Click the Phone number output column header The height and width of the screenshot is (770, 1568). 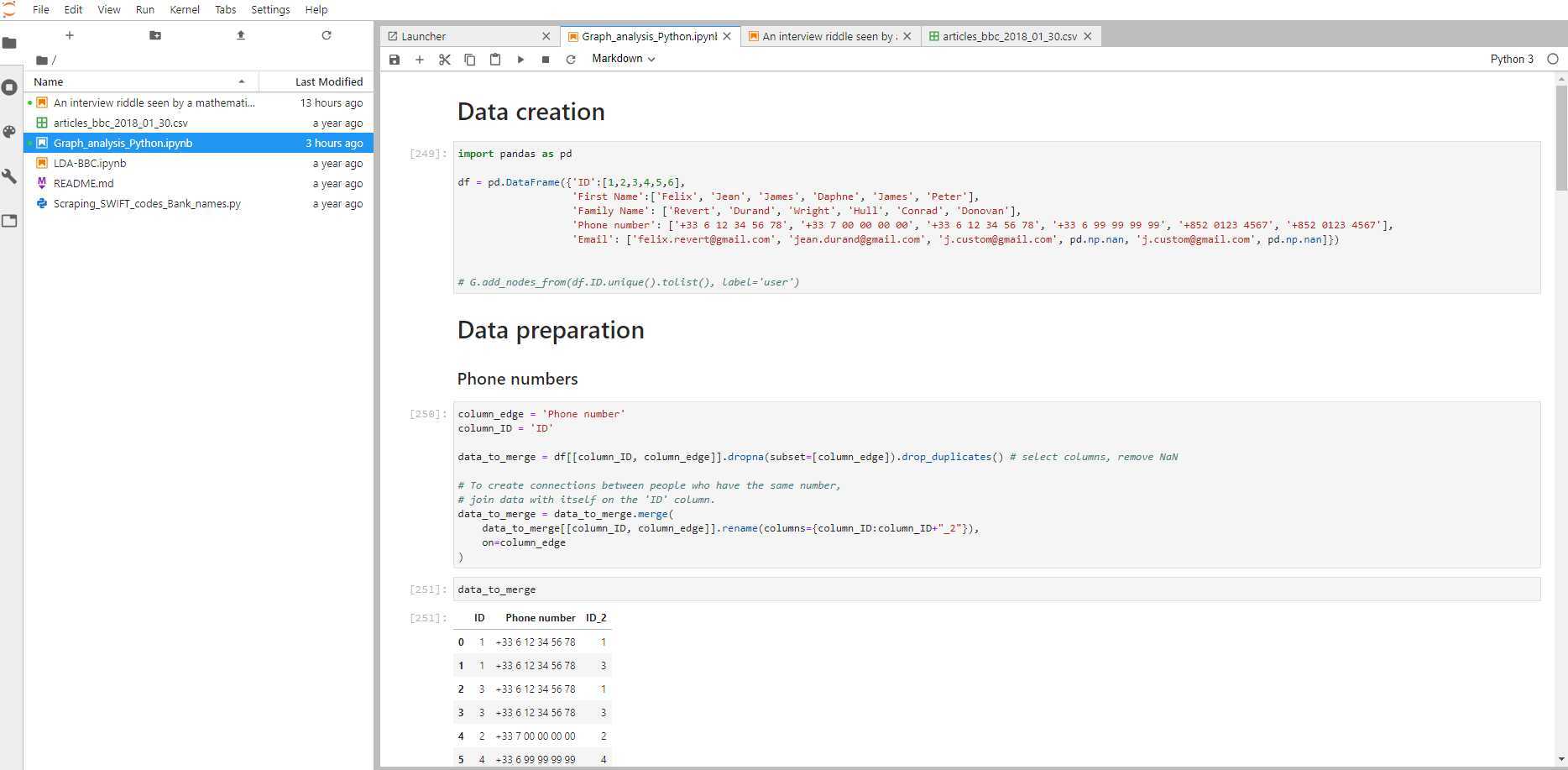coord(541,618)
